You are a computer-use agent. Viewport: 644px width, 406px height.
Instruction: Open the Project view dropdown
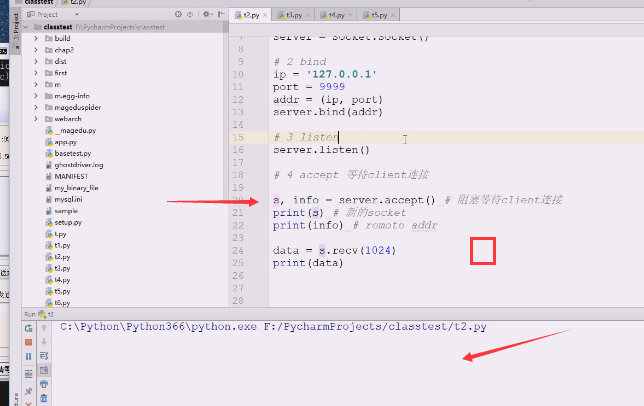(x=77, y=15)
